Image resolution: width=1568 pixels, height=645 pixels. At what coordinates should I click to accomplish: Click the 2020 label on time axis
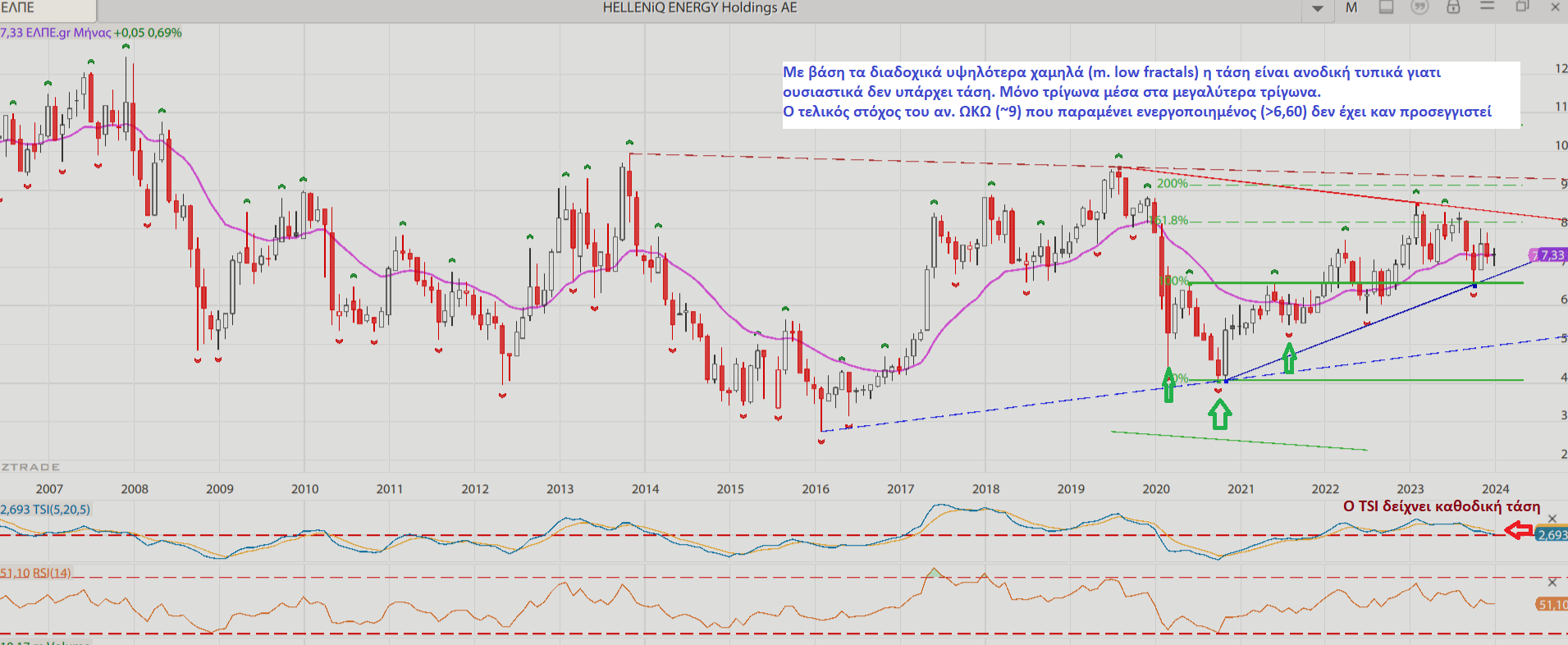[1156, 489]
